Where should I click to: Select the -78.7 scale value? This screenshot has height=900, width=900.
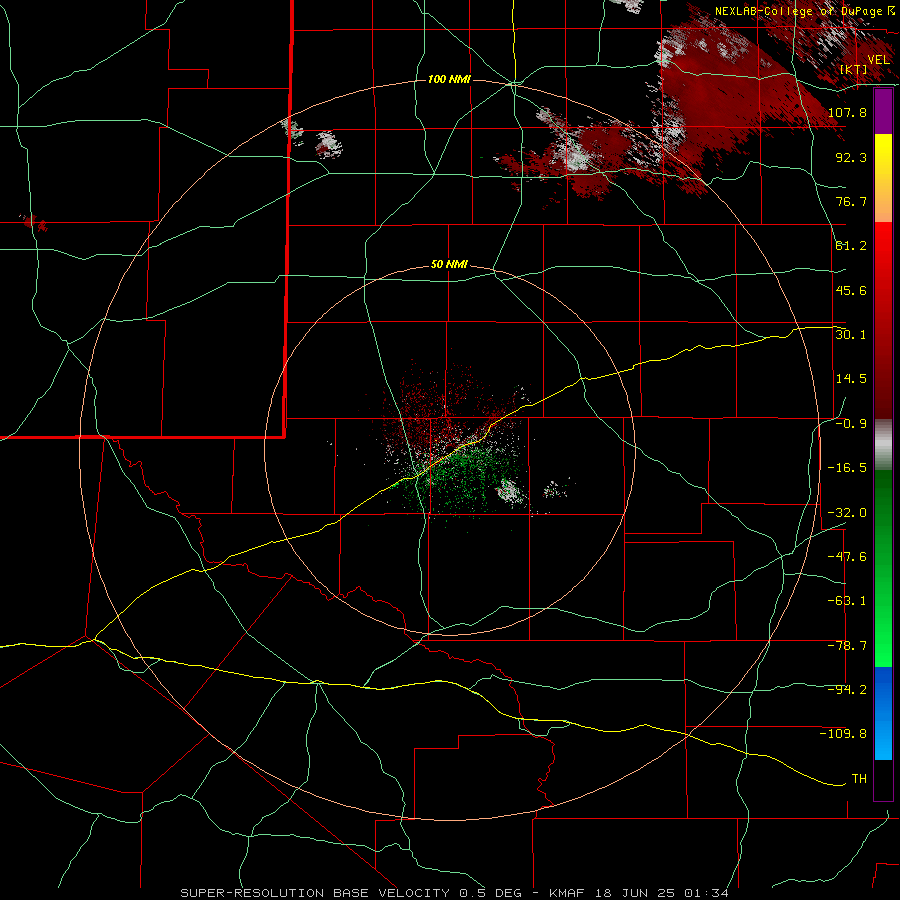click(x=847, y=646)
